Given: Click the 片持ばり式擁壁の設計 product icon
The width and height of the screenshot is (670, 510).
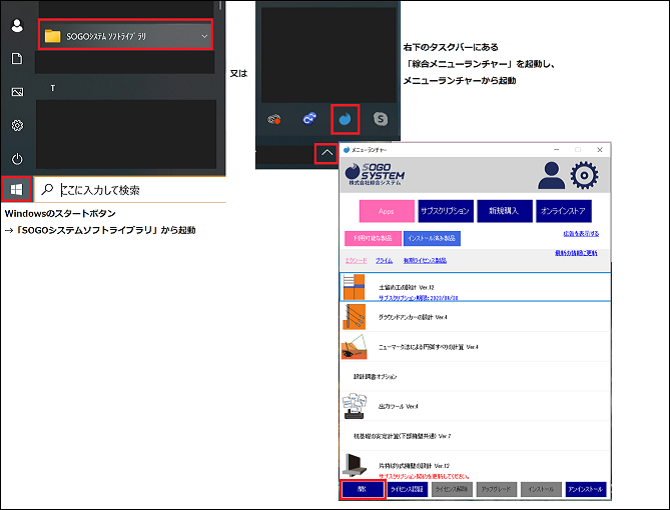Looking at the screenshot, I should click(355, 465).
